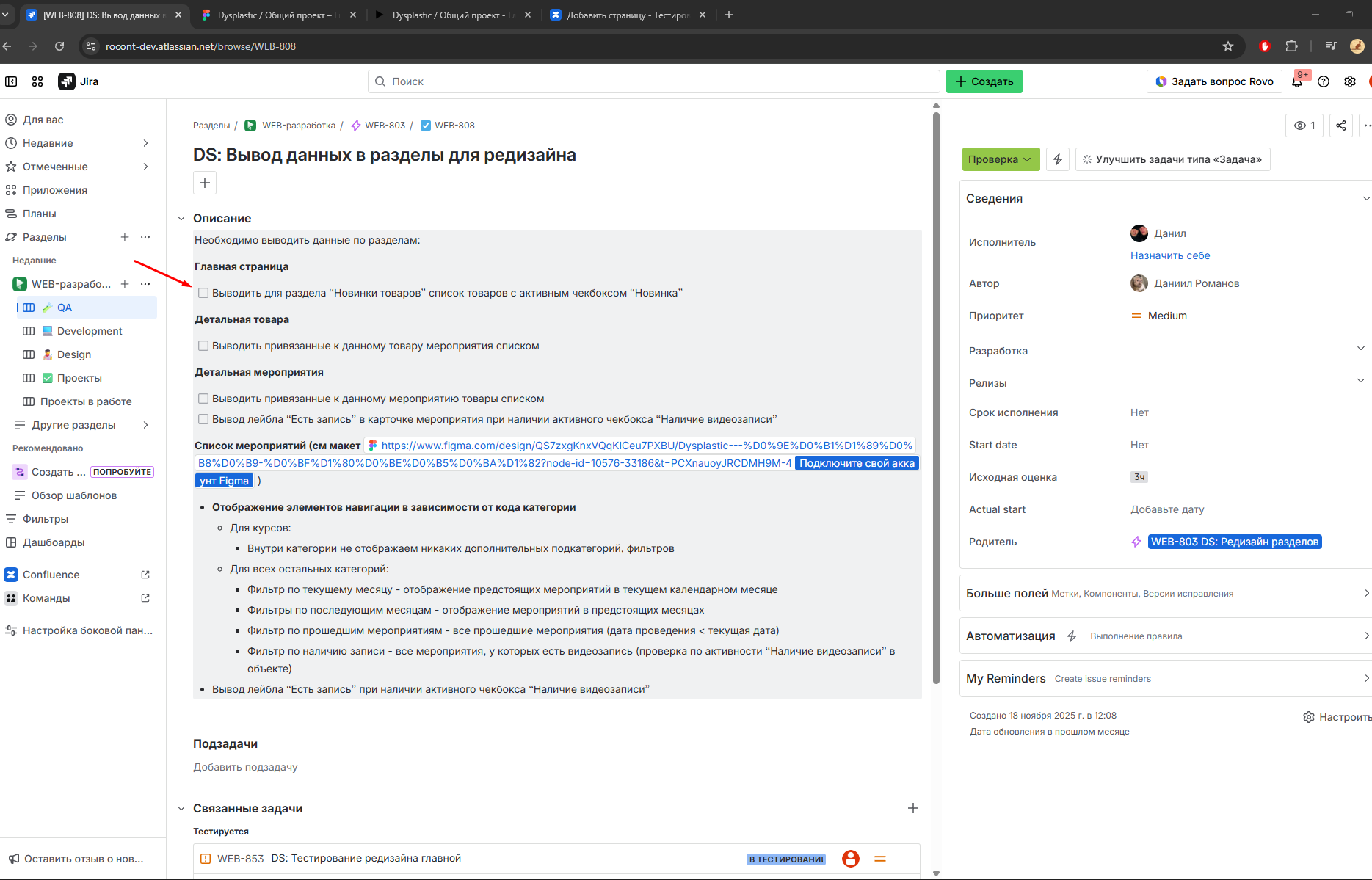Open the notifications bell
This screenshot has width=1372, height=880.
click(x=1297, y=81)
